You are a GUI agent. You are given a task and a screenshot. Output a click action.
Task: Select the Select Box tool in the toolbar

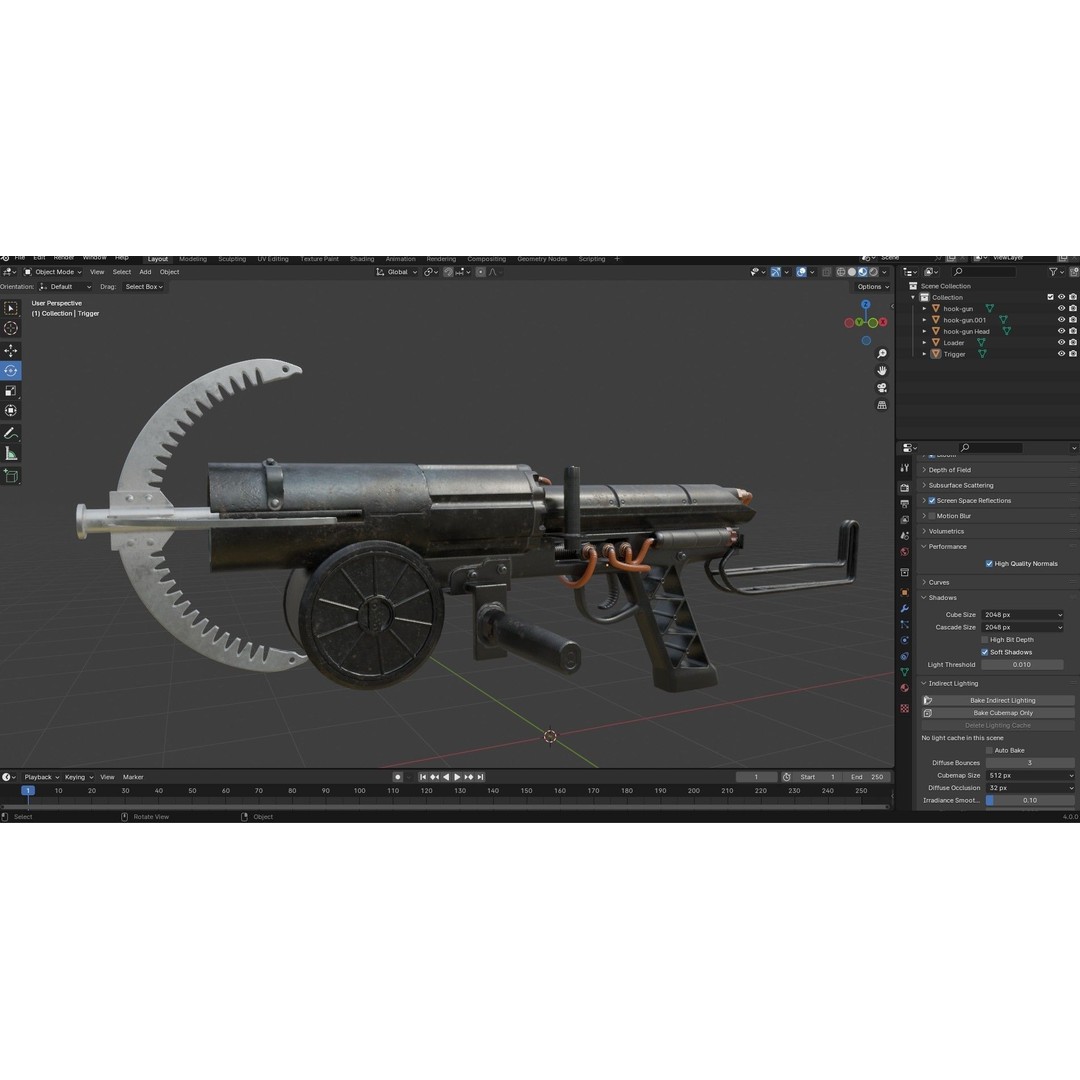pyautogui.click(x=11, y=309)
